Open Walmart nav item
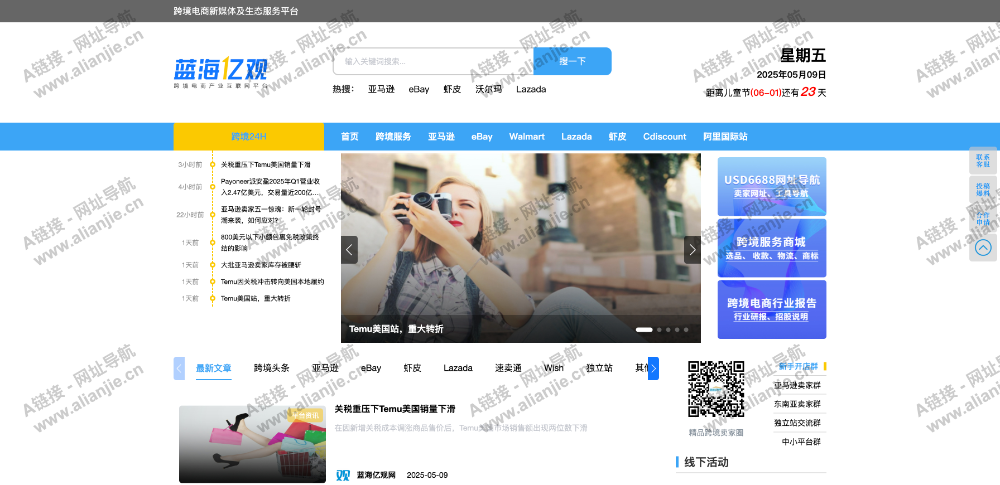 tap(527, 137)
